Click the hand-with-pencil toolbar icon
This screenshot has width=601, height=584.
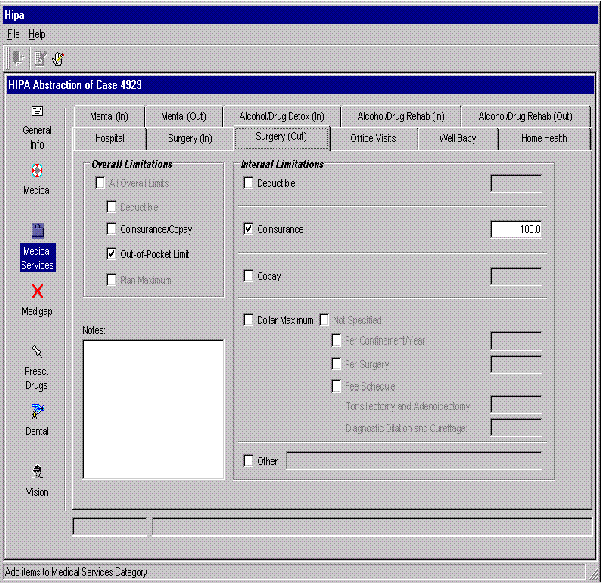58,59
